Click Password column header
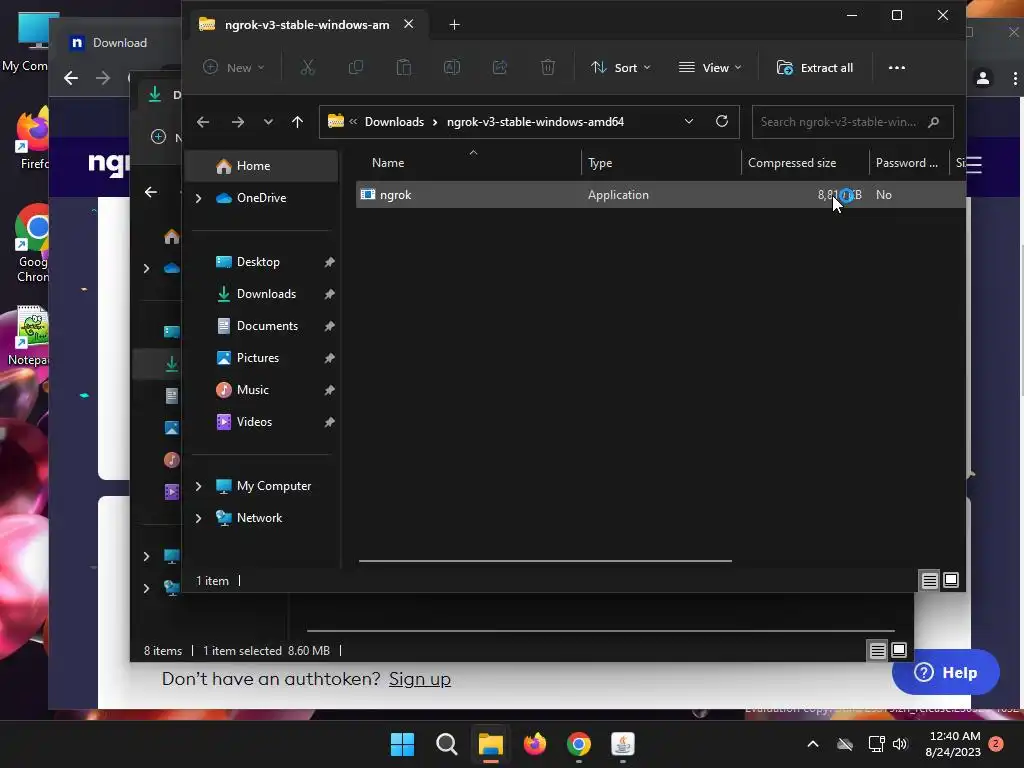The width and height of the screenshot is (1024, 768). 906,163
